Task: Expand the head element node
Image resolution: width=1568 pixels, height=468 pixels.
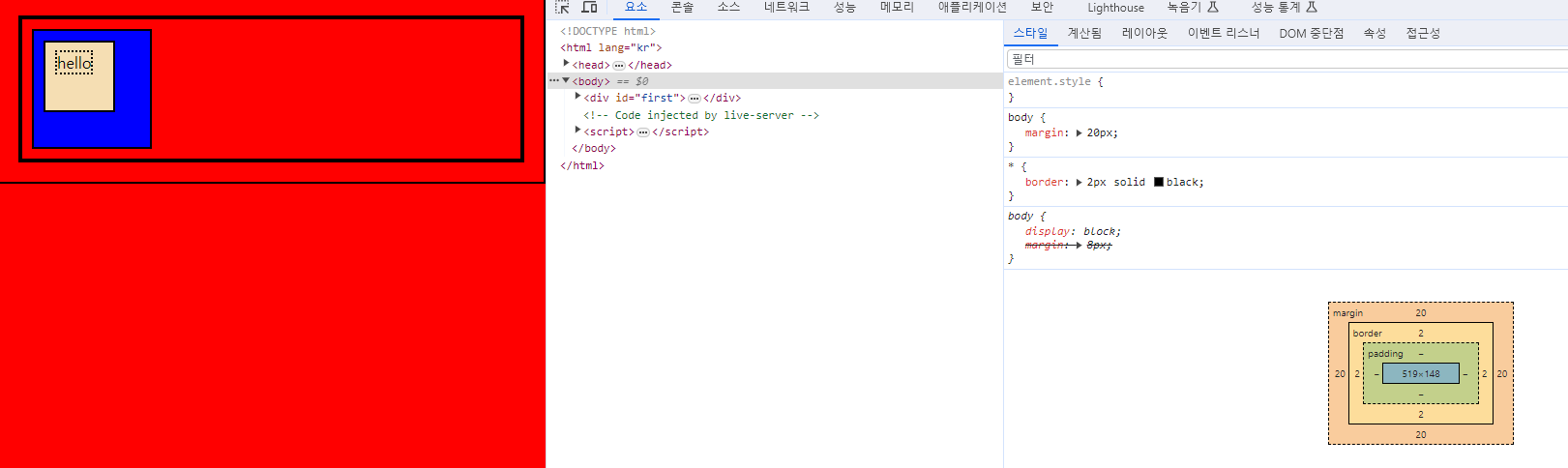Action: tap(566, 63)
